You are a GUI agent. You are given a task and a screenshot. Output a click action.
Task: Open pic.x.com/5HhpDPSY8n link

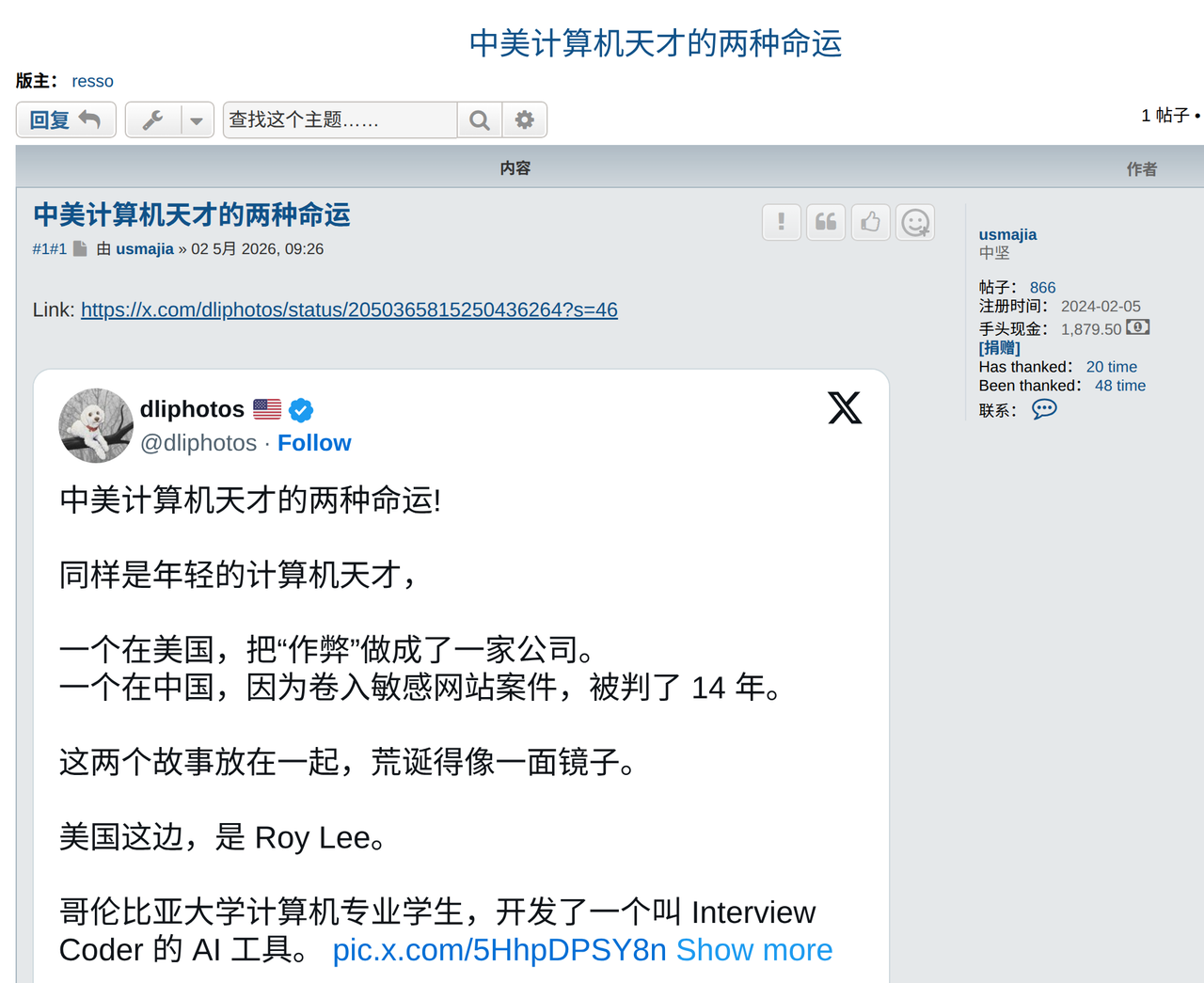499,950
